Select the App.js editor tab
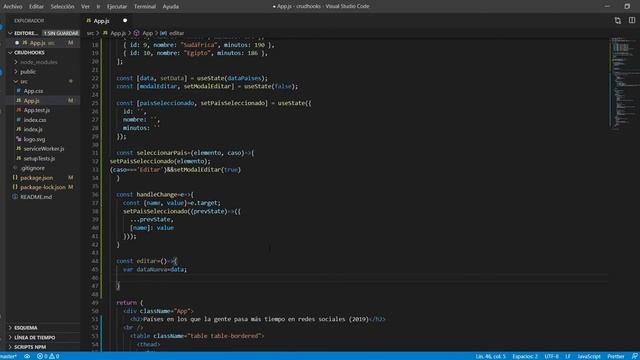640x360 pixels. point(101,20)
